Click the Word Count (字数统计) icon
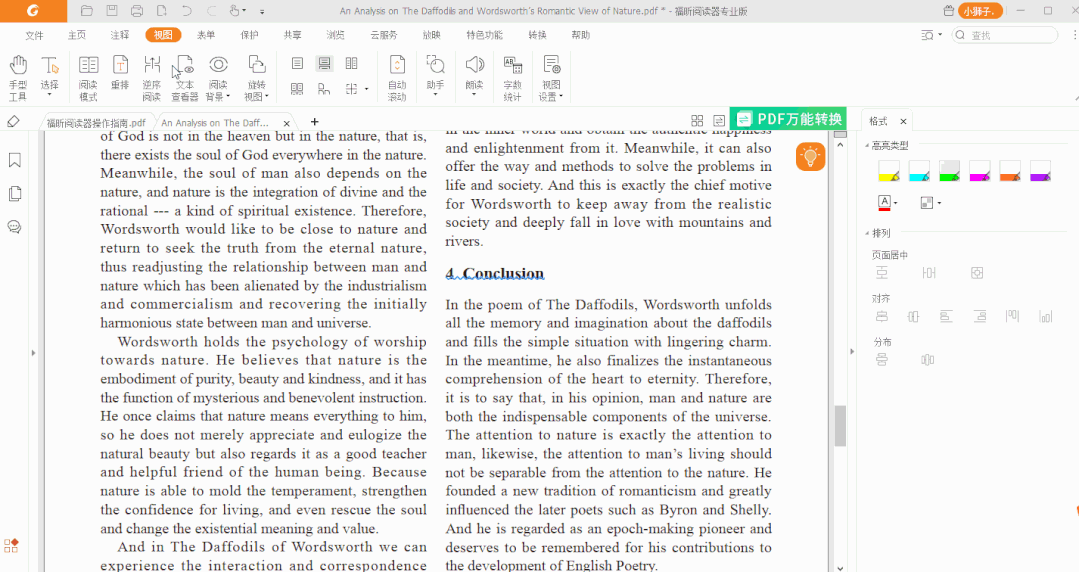 (512, 77)
